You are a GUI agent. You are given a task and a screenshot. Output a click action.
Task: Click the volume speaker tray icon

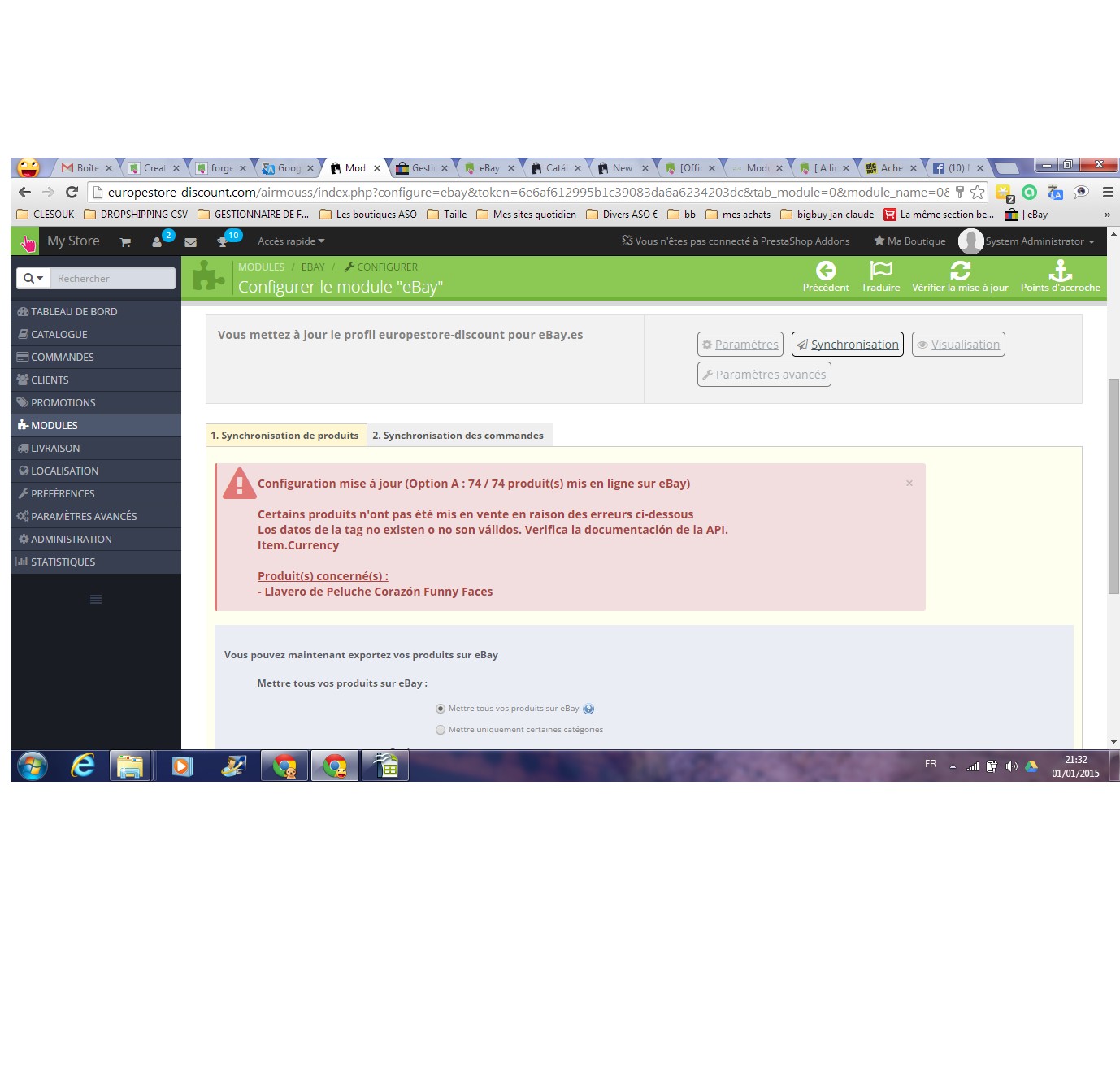[x=1011, y=766]
